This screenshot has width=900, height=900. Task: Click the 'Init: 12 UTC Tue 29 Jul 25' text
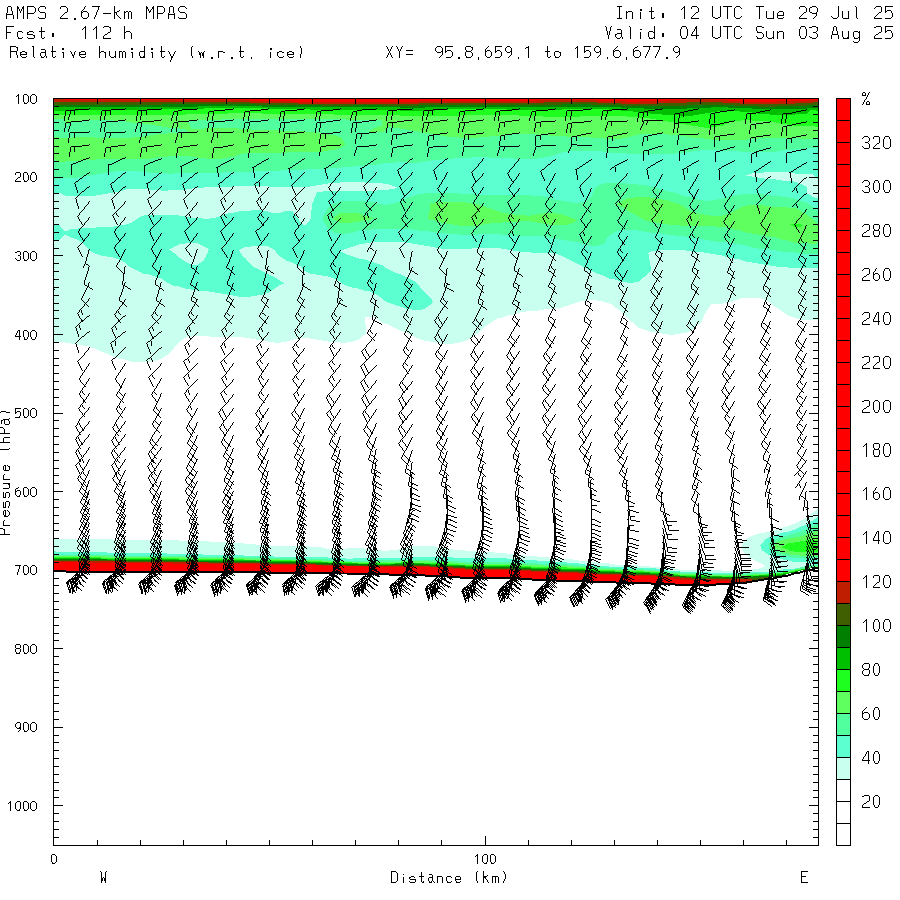[754, 13]
